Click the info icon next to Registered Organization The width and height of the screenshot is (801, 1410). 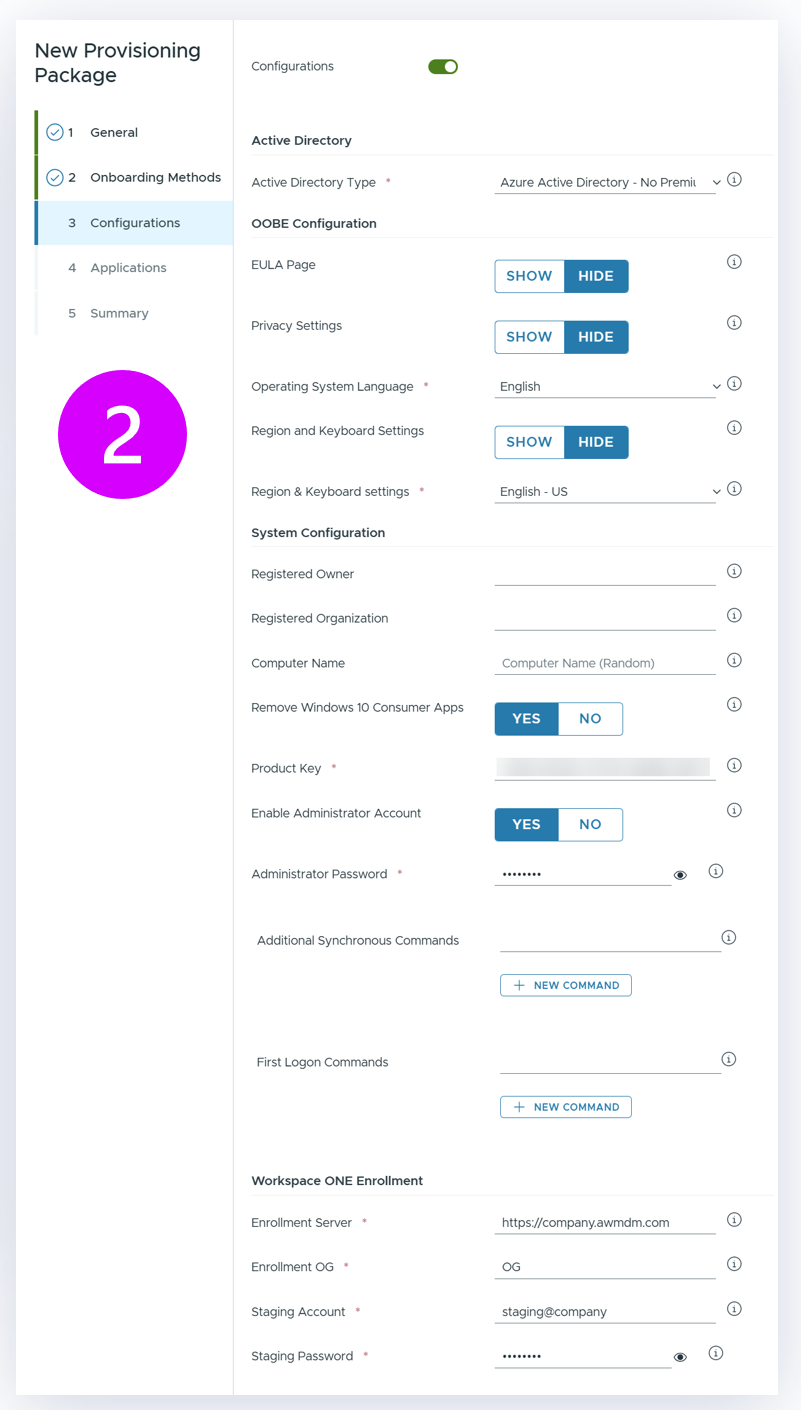[x=734, y=614]
